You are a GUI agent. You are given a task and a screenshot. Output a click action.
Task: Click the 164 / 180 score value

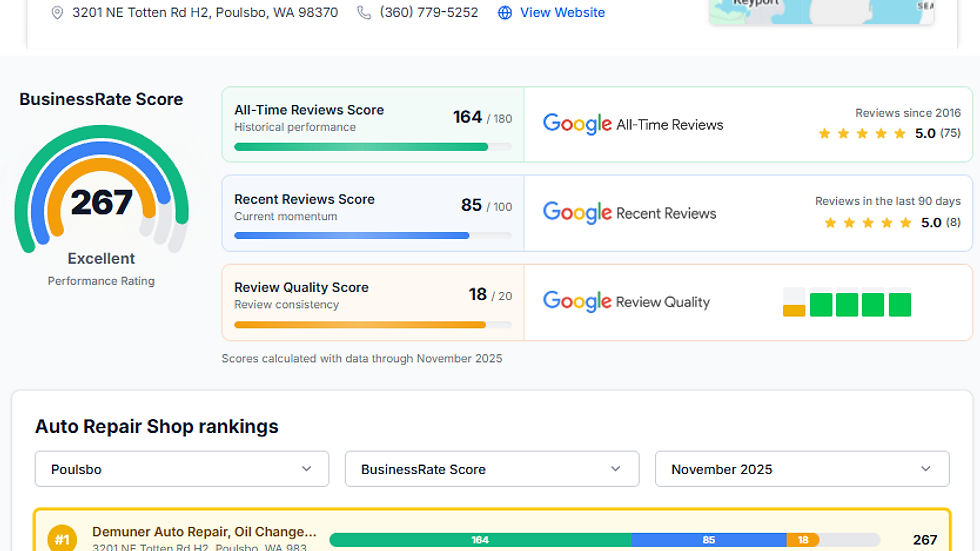point(482,117)
